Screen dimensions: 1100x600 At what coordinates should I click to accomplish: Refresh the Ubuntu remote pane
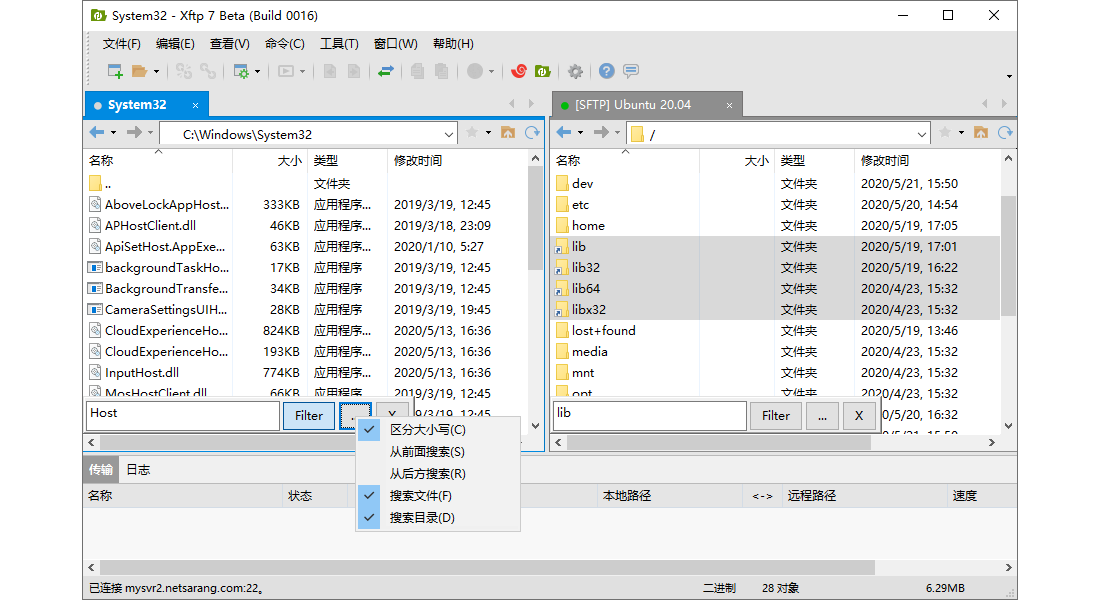click(1005, 133)
